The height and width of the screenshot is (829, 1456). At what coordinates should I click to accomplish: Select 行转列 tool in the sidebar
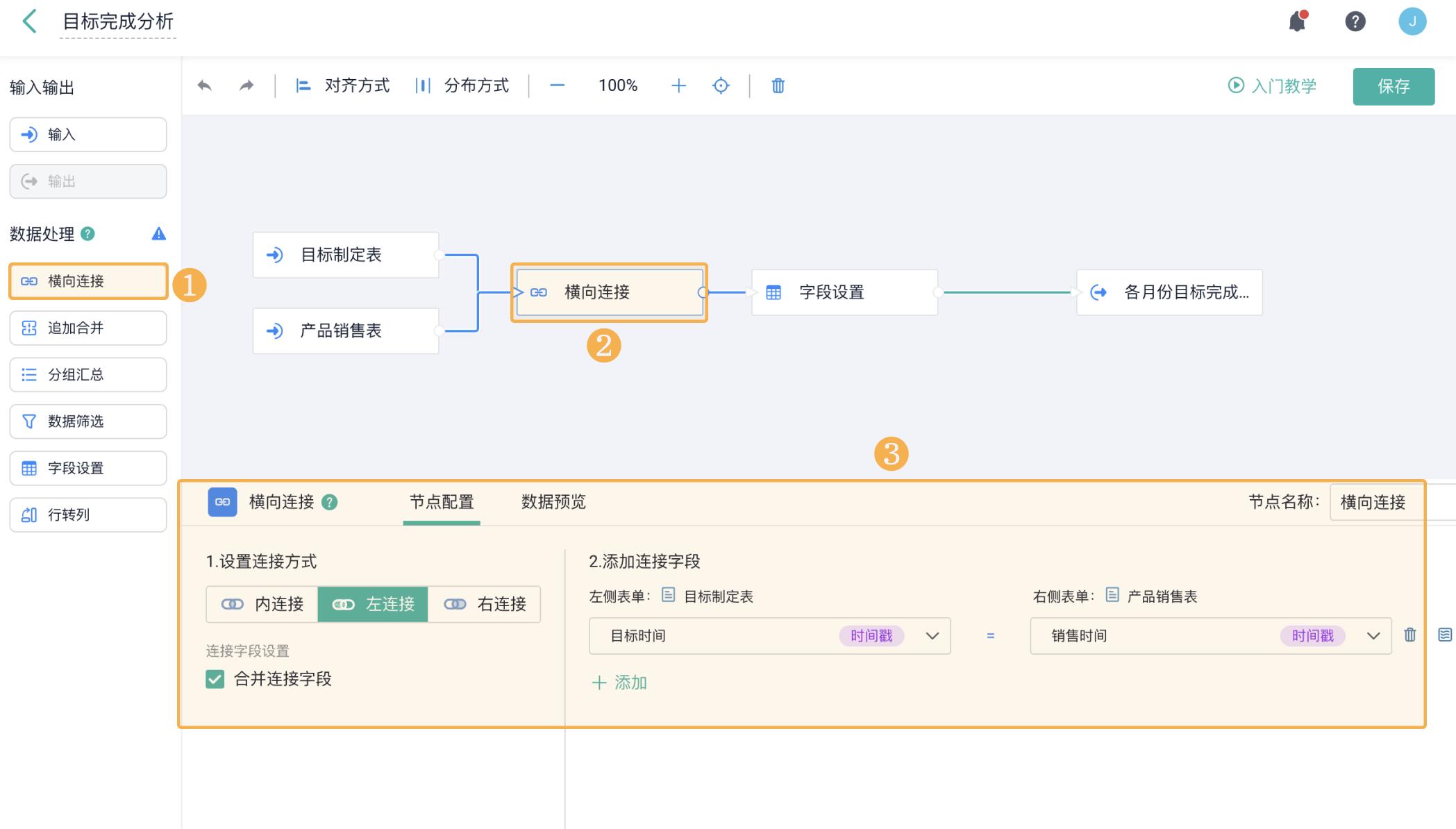click(87, 514)
